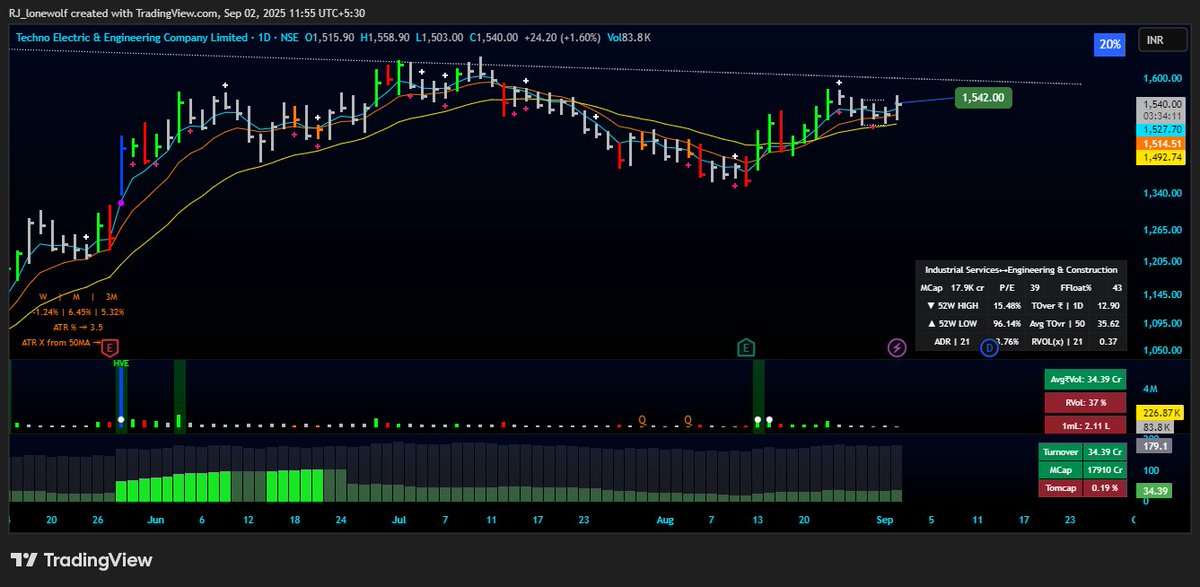
Task: Click the 1,145.00 price scale value
Action: pos(1162,295)
